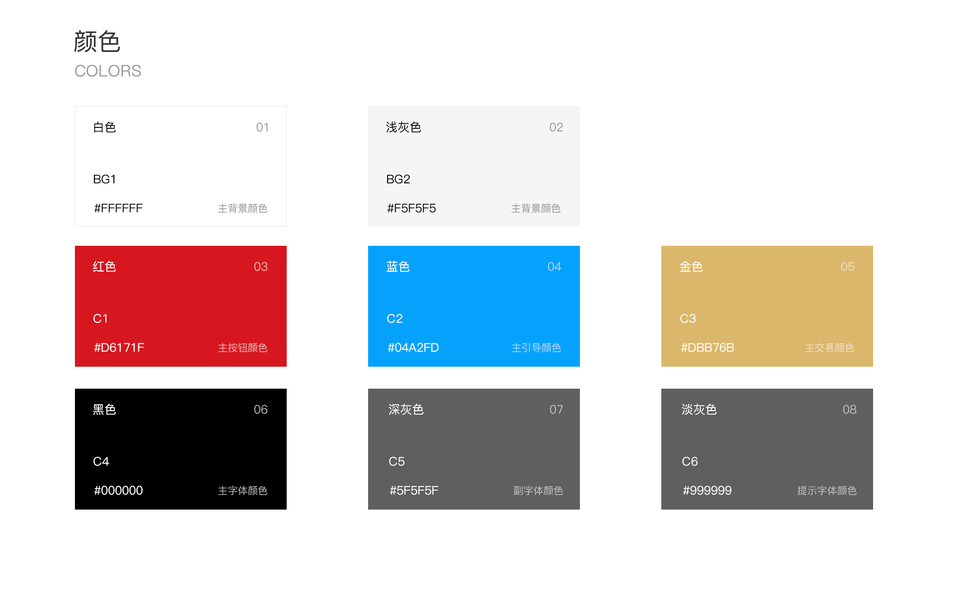Click the hex code #5F5F5F
Screen dimensions: 959x600
(x=413, y=491)
